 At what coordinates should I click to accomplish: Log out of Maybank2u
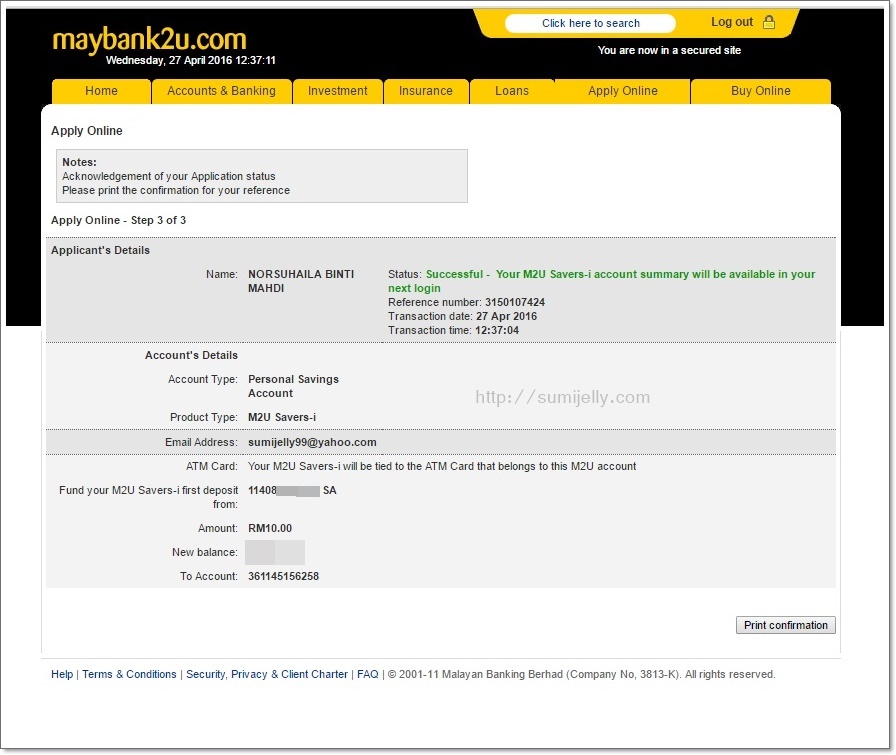click(731, 22)
